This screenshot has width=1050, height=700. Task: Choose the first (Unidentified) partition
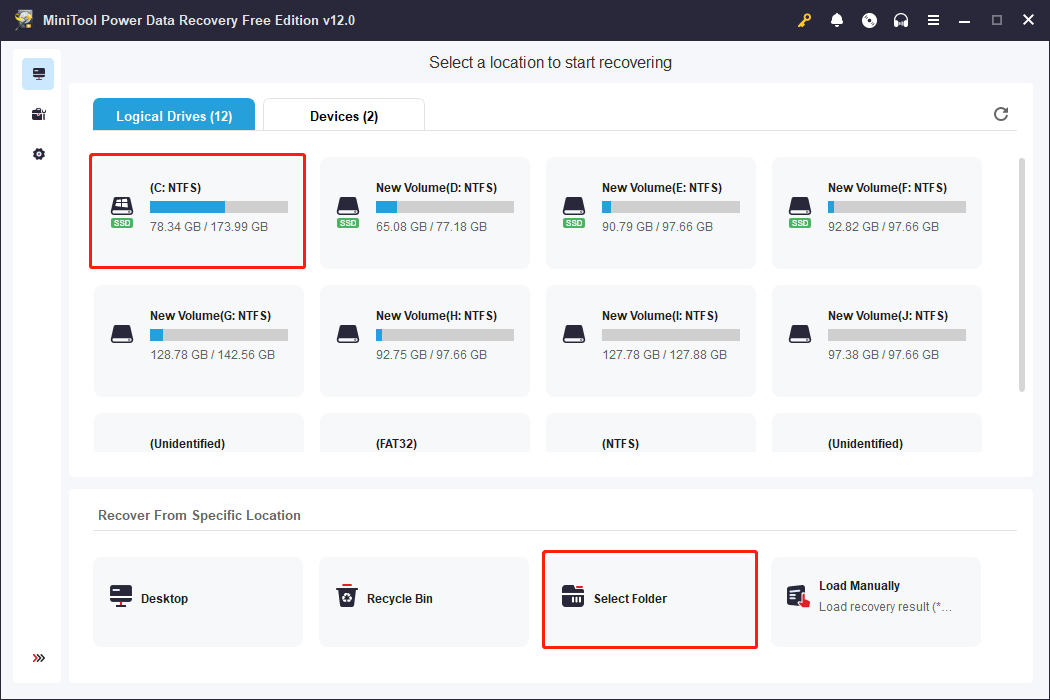[x=188, y=443]
